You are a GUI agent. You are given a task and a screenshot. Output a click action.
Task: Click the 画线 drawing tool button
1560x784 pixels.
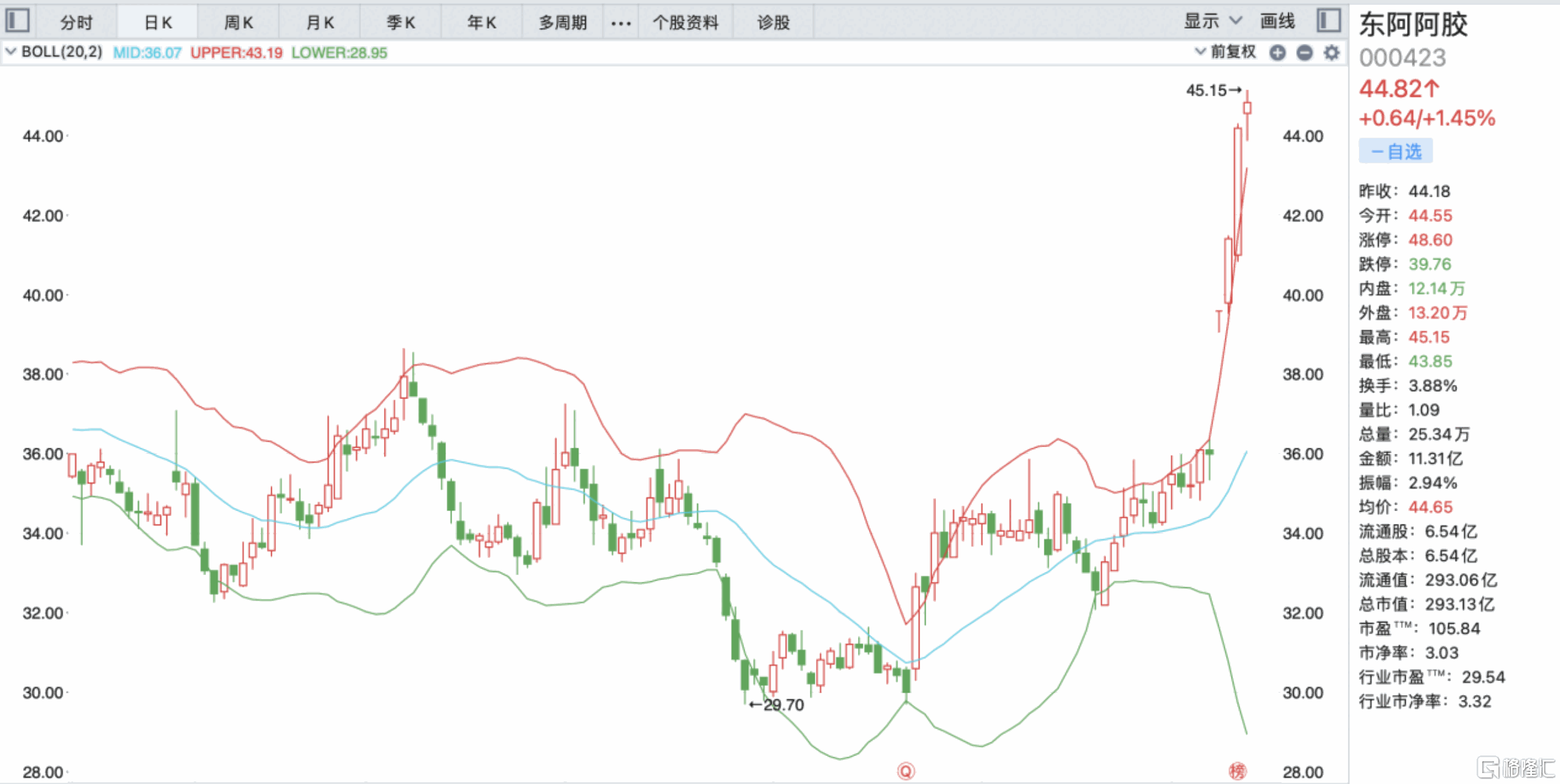[1277, 21]
